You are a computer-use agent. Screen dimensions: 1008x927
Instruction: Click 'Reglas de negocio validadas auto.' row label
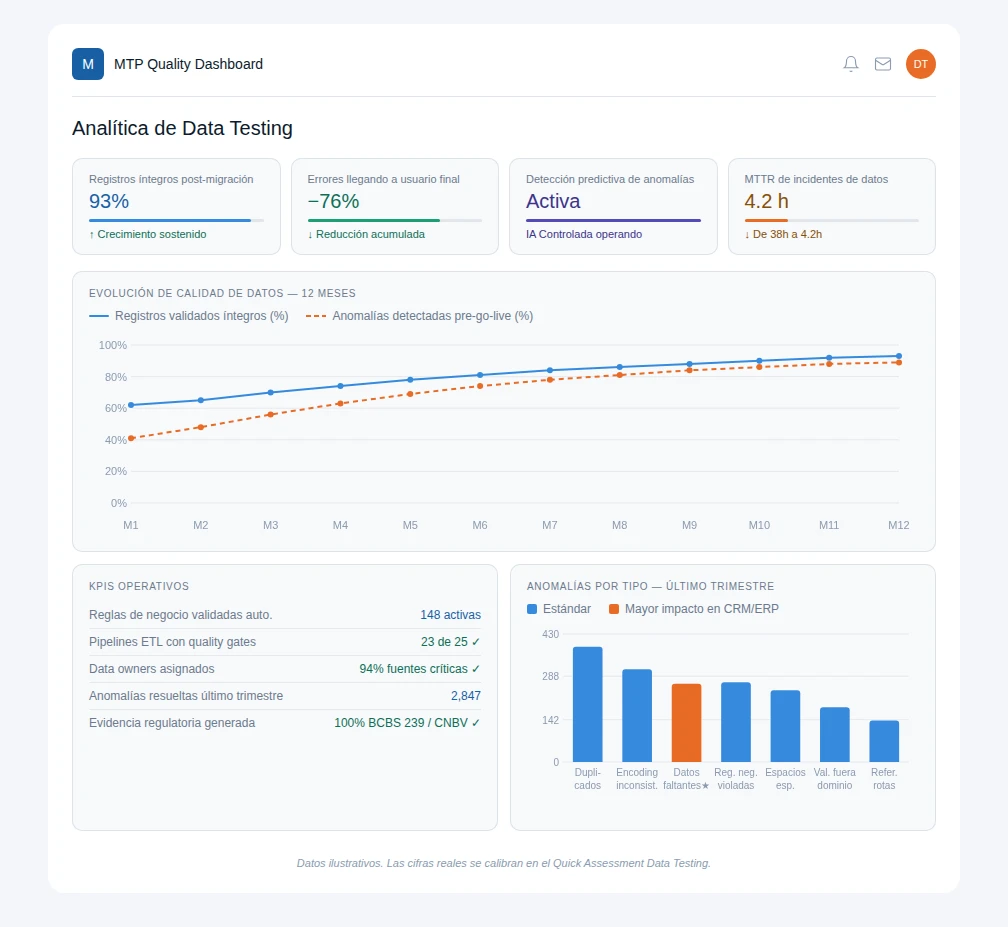[x=181, y=615]
